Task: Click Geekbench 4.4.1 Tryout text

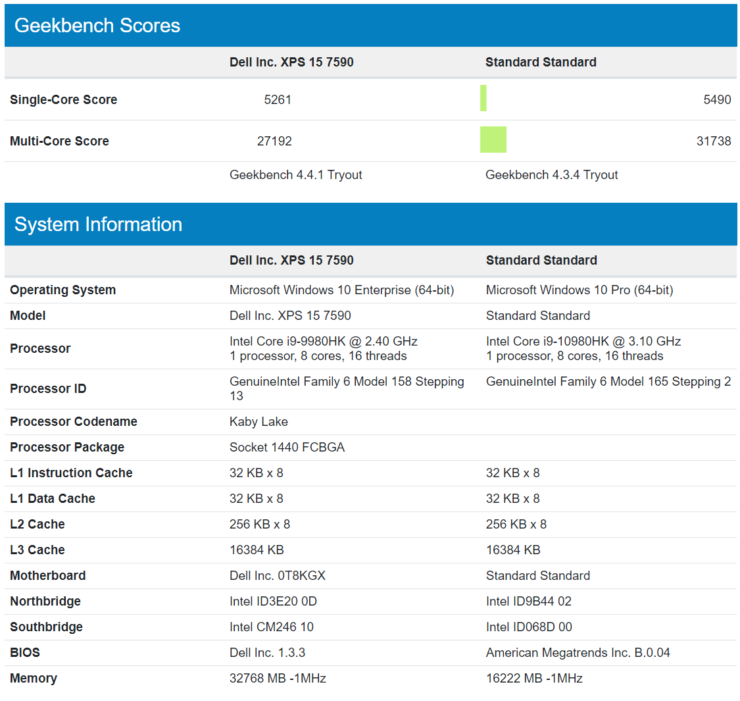Action: pyautogui.click(x=295, y=175)
